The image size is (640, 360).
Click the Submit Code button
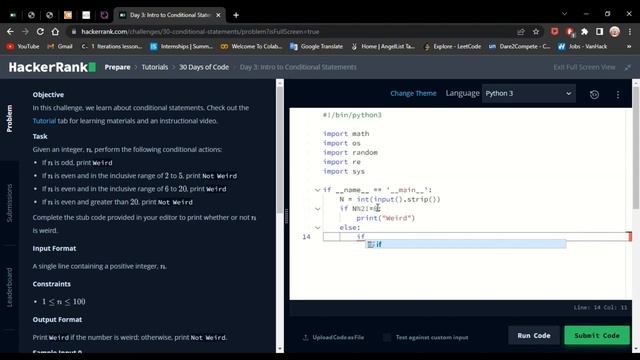[597, 336]
